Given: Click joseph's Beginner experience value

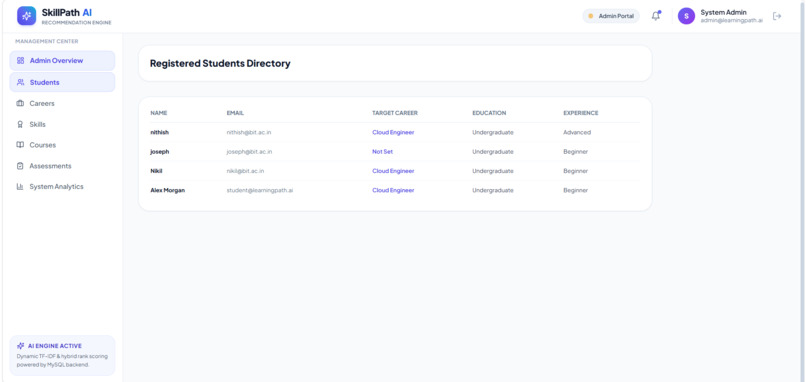Looking at the screenshot, I should pos(576,152).
